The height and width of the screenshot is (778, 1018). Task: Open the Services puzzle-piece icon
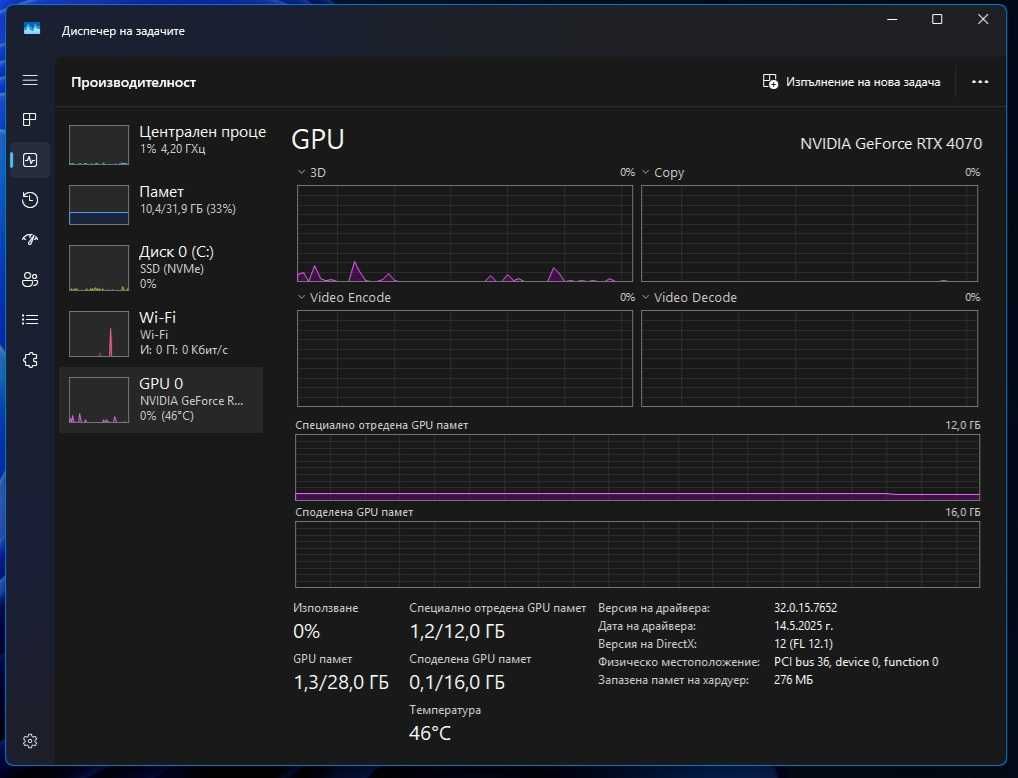coord(30,360)
